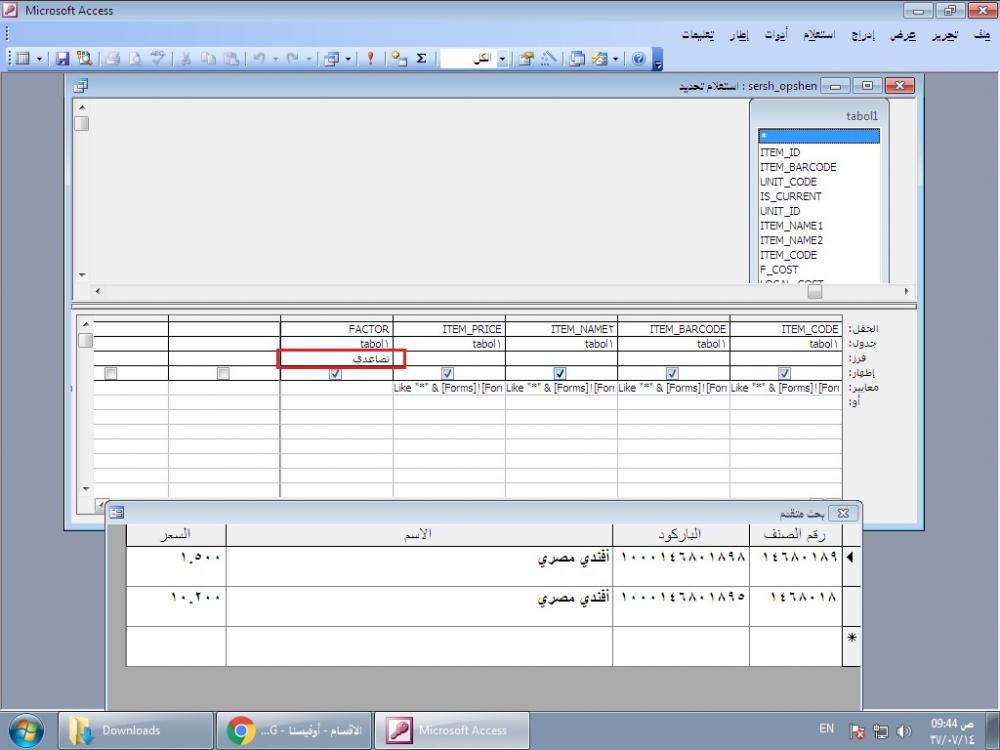Screen dimensions: 1000x750
Task: Uncheck Show checkbox under ITEM_PRICE column
Action: 448,373
